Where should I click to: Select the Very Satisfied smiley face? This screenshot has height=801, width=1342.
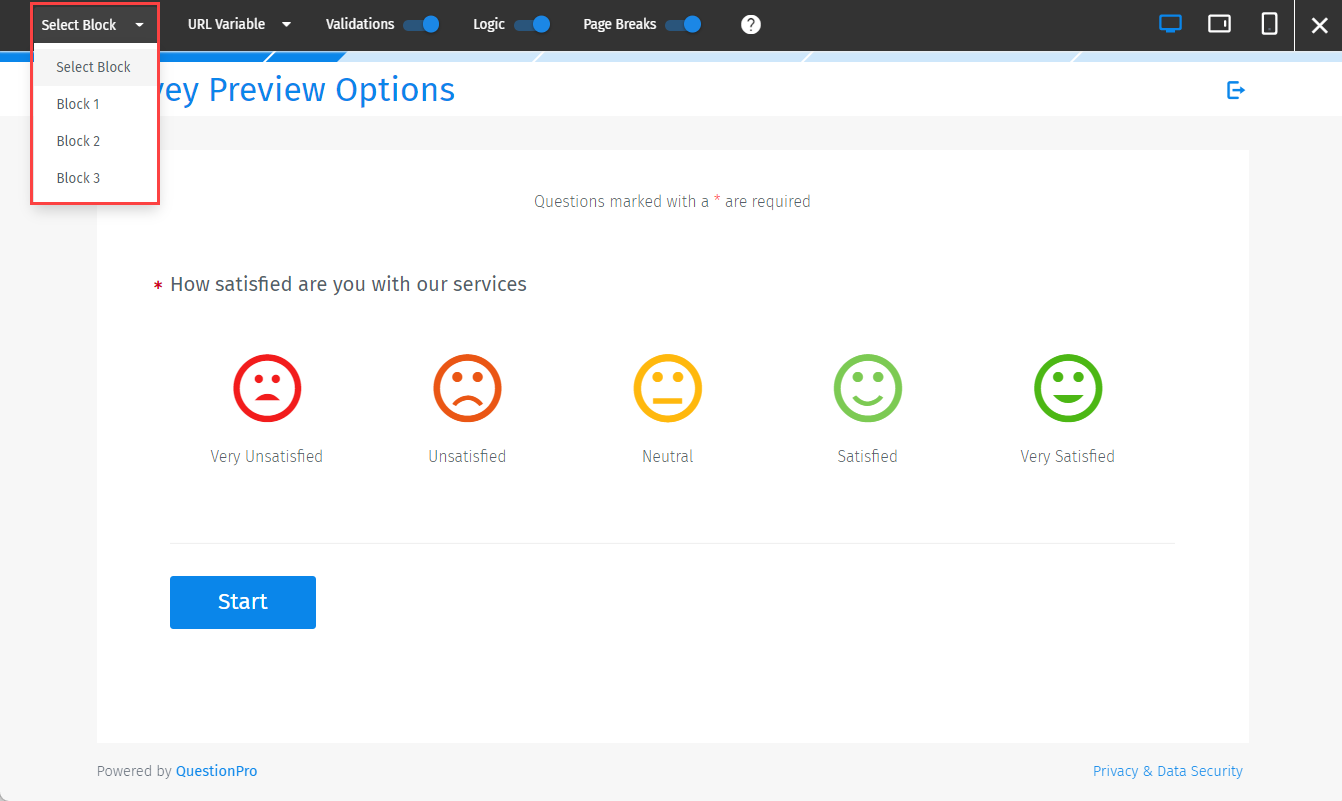[x=1067, y=388]
